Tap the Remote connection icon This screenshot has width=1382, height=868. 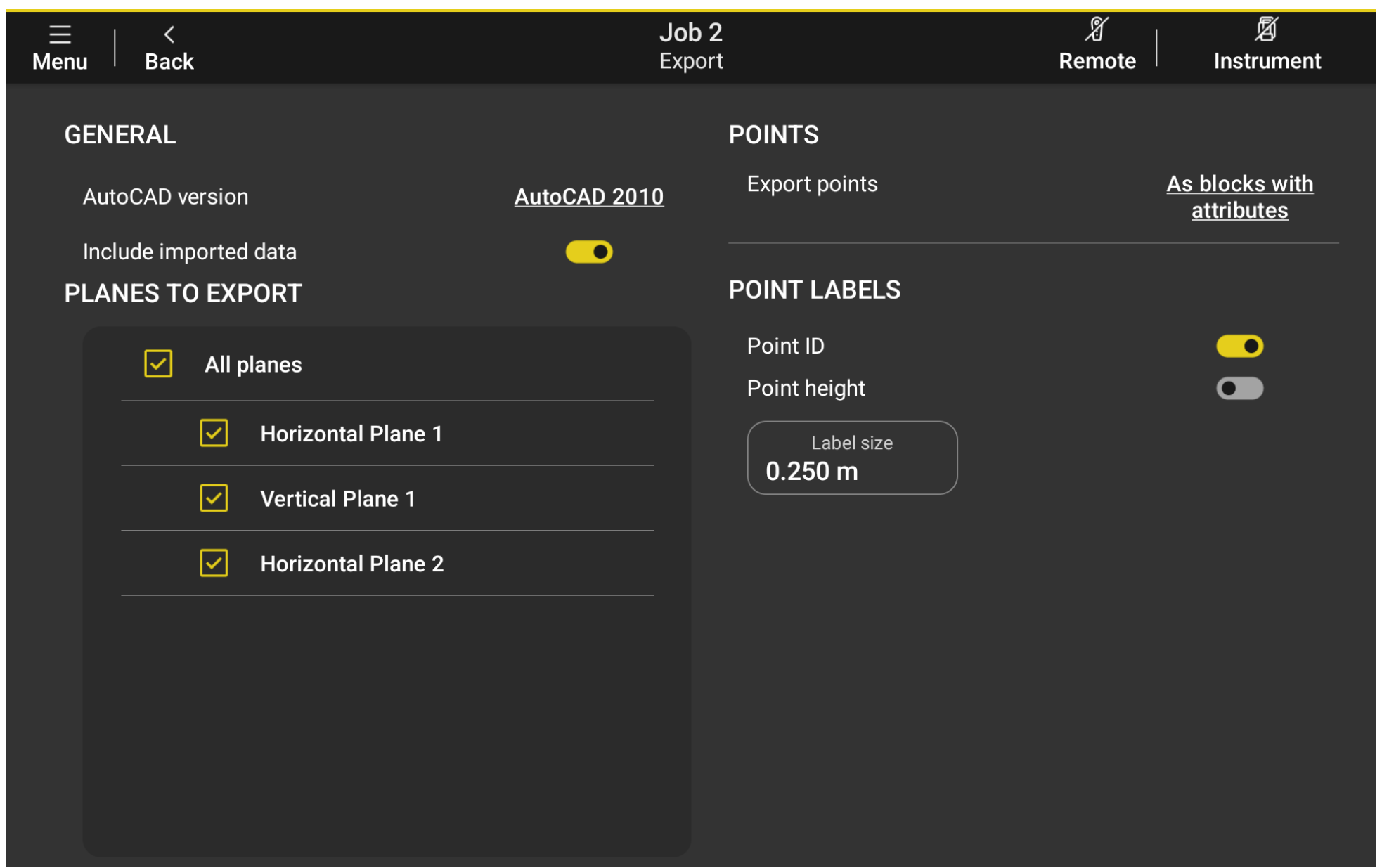tap(1096, 30)
